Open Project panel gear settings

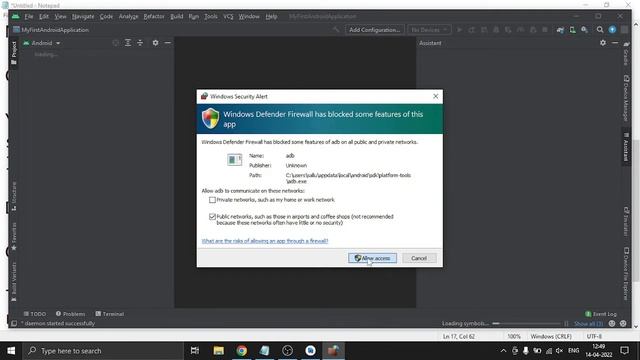155,42
